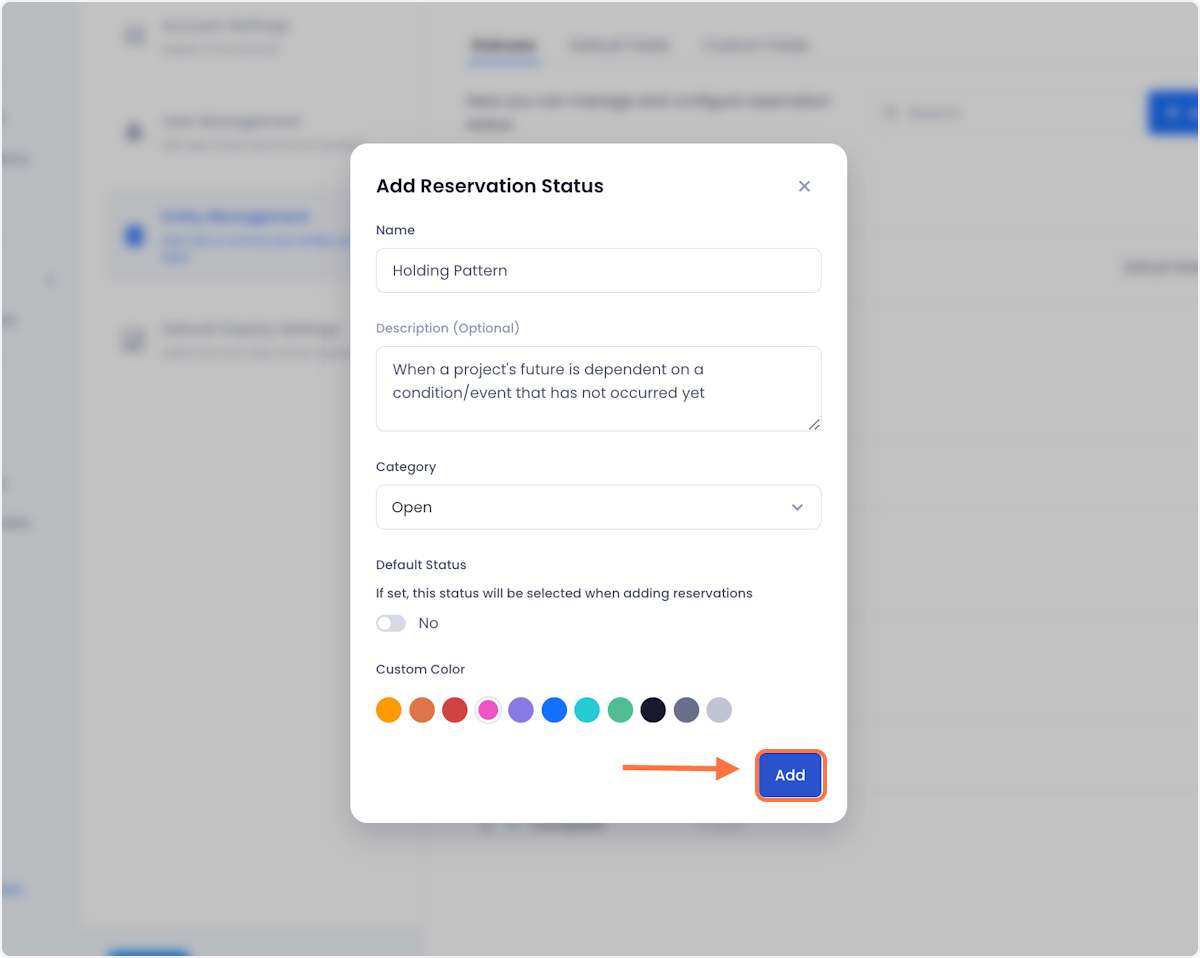Open the Category dropdown
The height and width of the screenshot is (958, 1200).
pos(598,507)
